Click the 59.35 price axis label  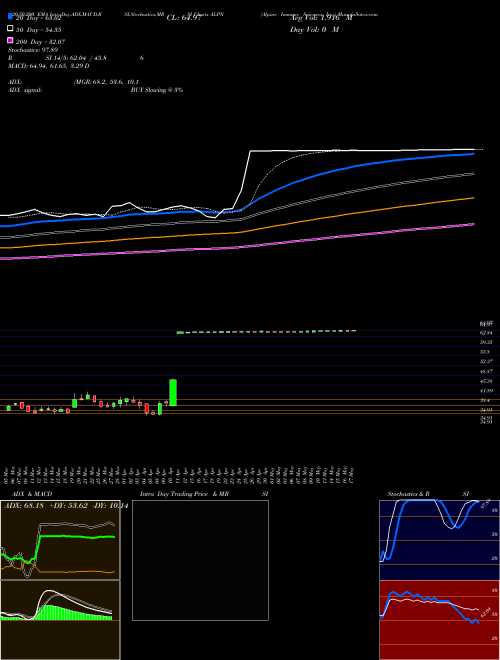coord(487,342)
